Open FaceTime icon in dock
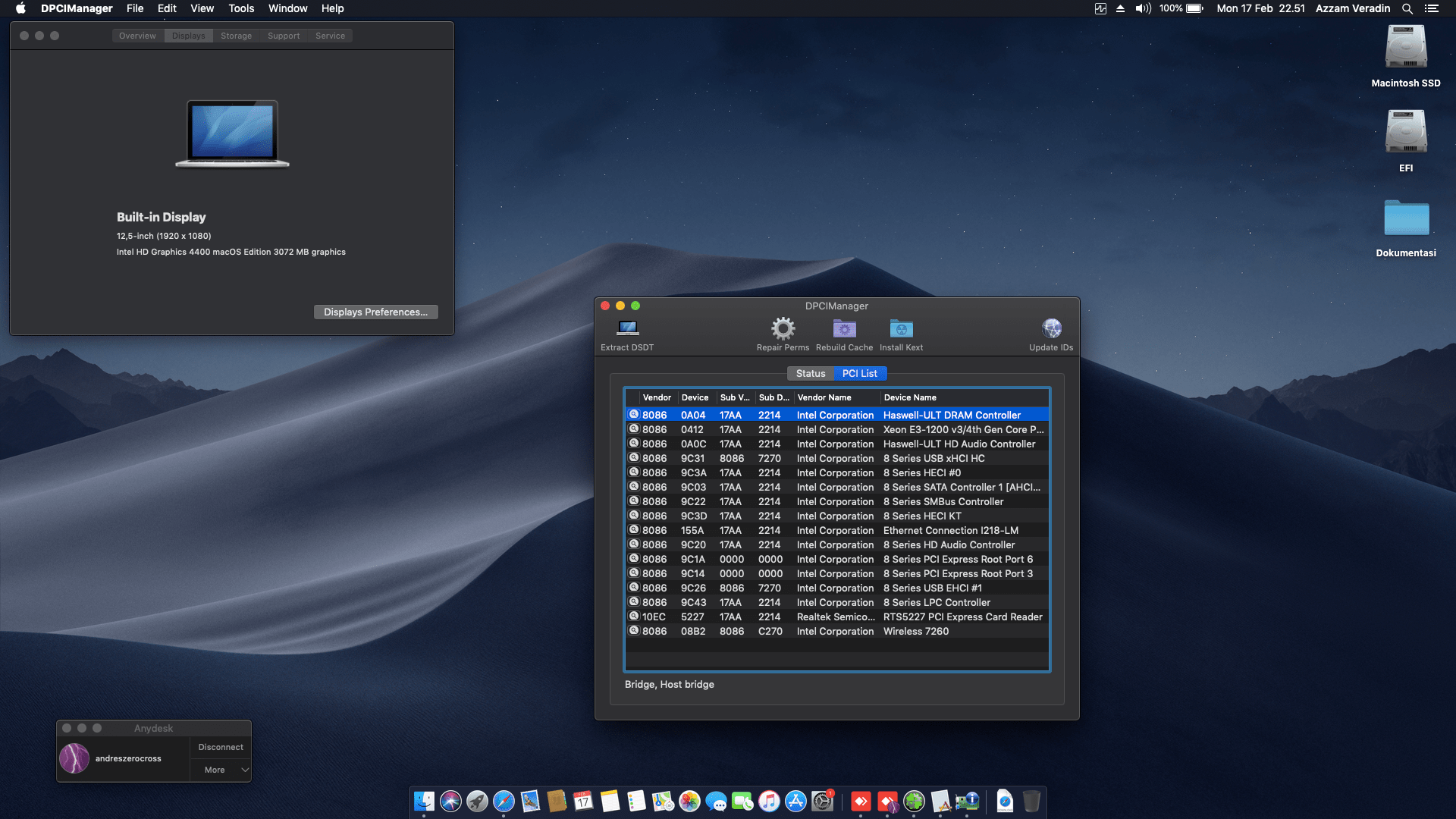This screenshot has height=819, width=1456. pos(742,801)
